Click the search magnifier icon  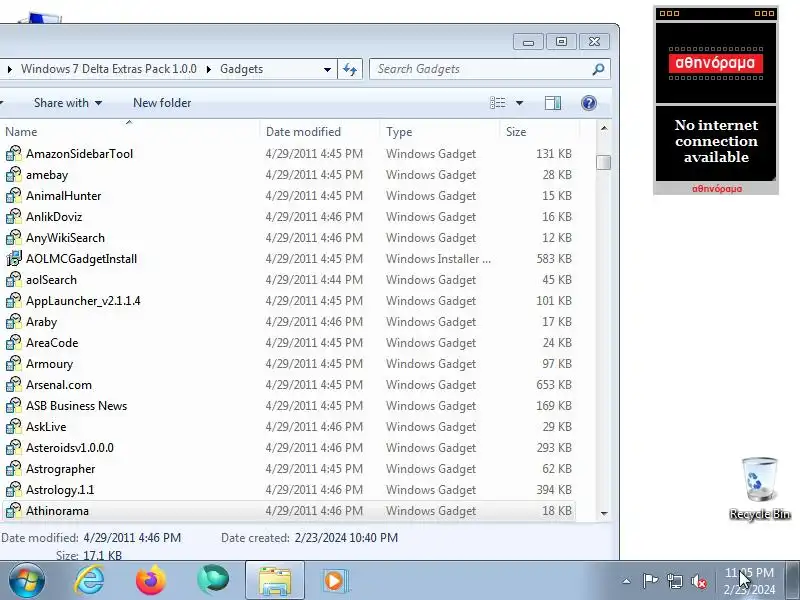pos(598,69)
